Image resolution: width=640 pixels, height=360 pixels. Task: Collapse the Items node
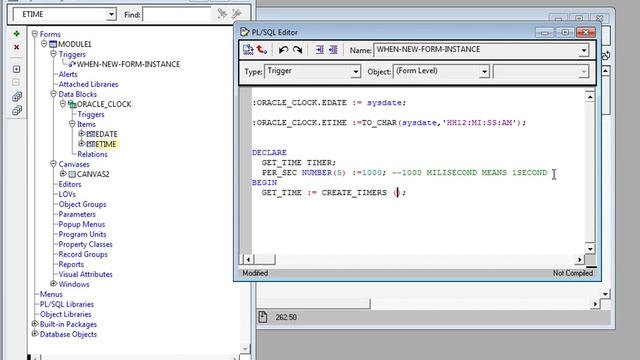click(72, 124)
